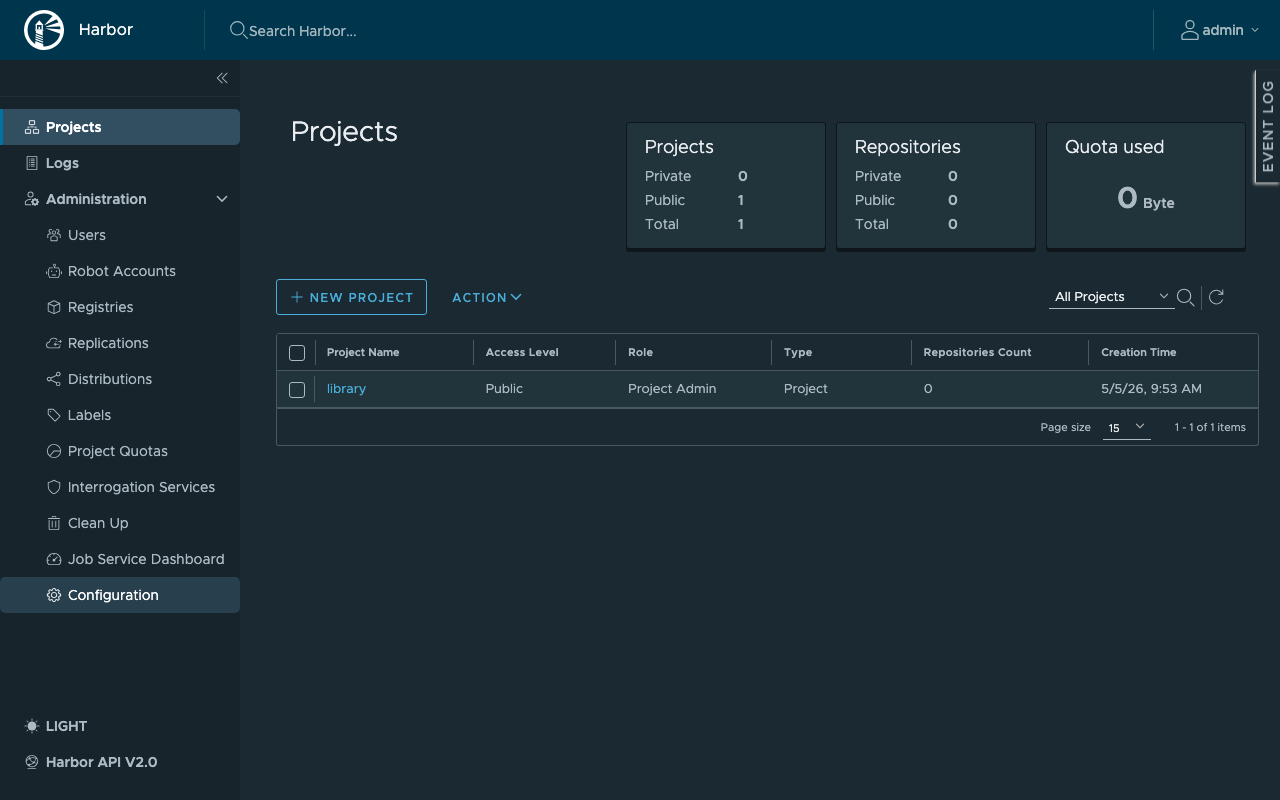This screenshot has width=1280, height=800.
Task: Click the admin user avatar icon
Action: coord(1189,30)
